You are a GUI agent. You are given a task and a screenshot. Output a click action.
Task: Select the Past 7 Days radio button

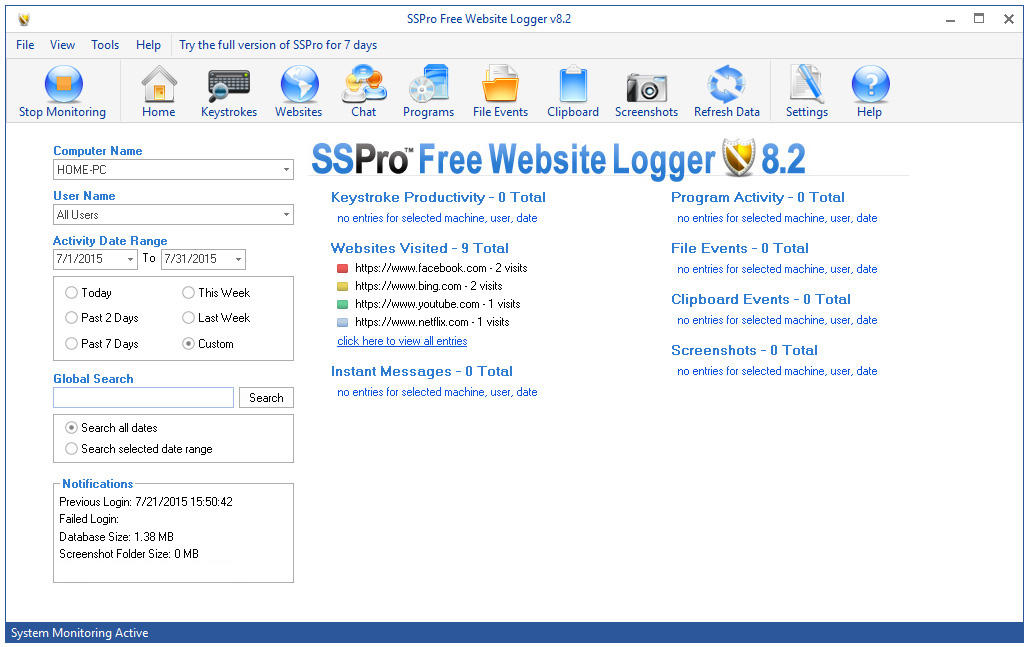(x=71, y=343)
